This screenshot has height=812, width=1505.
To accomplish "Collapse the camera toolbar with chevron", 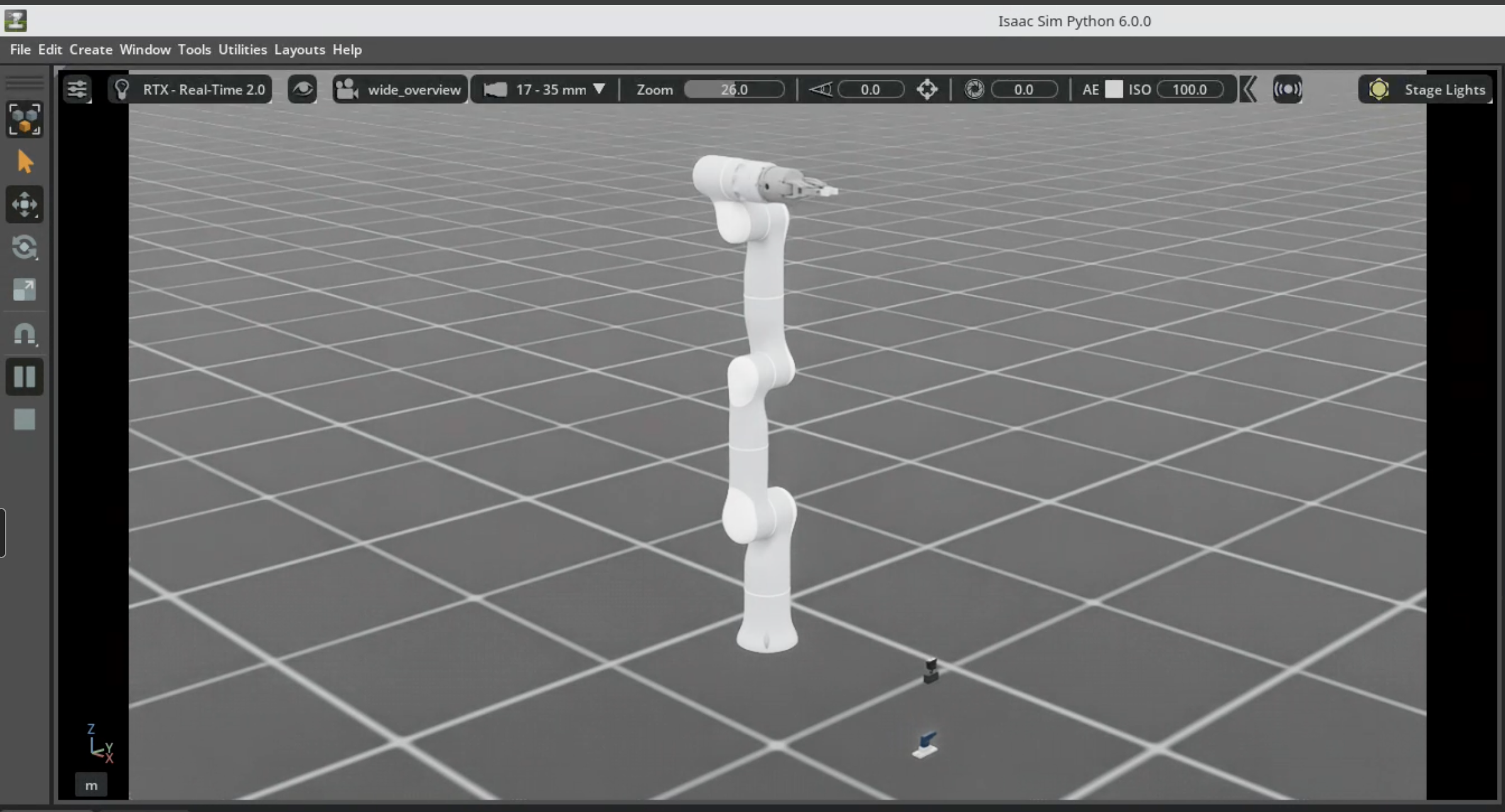I will pyautogui.click(x=1249, y=89).
